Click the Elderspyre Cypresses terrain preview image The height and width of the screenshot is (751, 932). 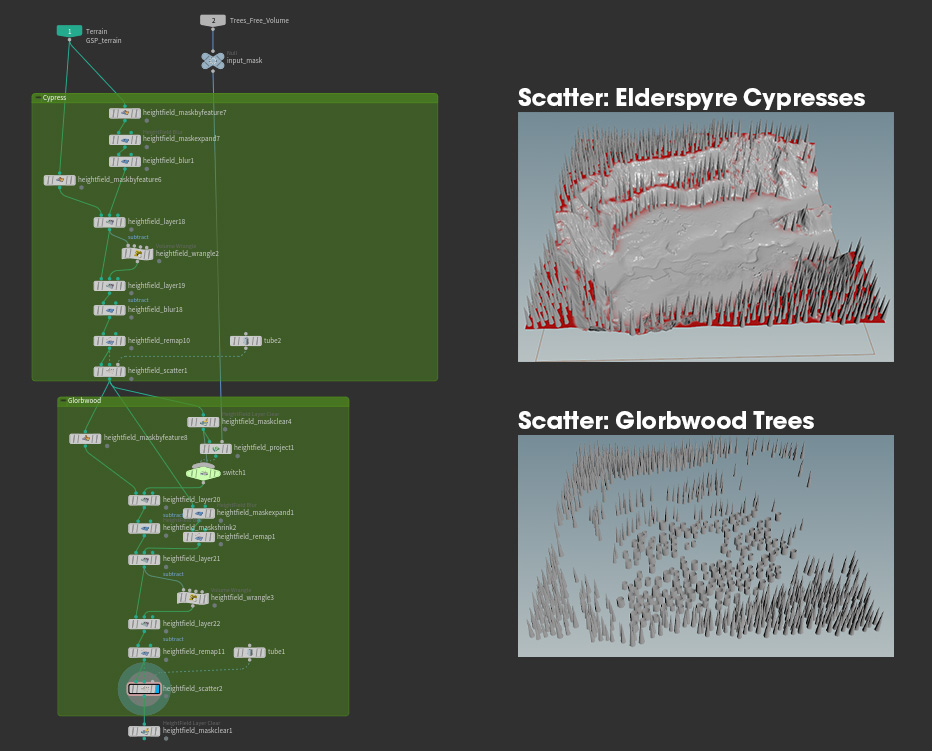[x=705, y=237]
